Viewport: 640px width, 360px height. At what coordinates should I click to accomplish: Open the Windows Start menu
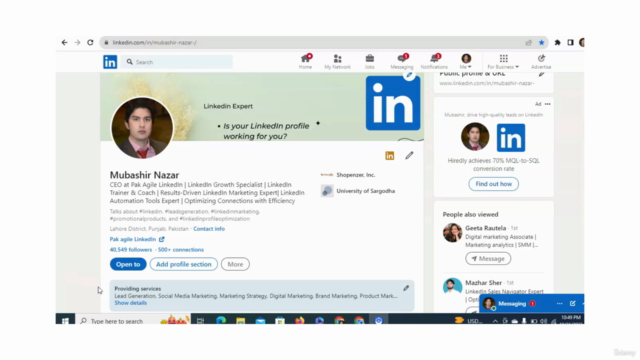(x=65, y=321)
